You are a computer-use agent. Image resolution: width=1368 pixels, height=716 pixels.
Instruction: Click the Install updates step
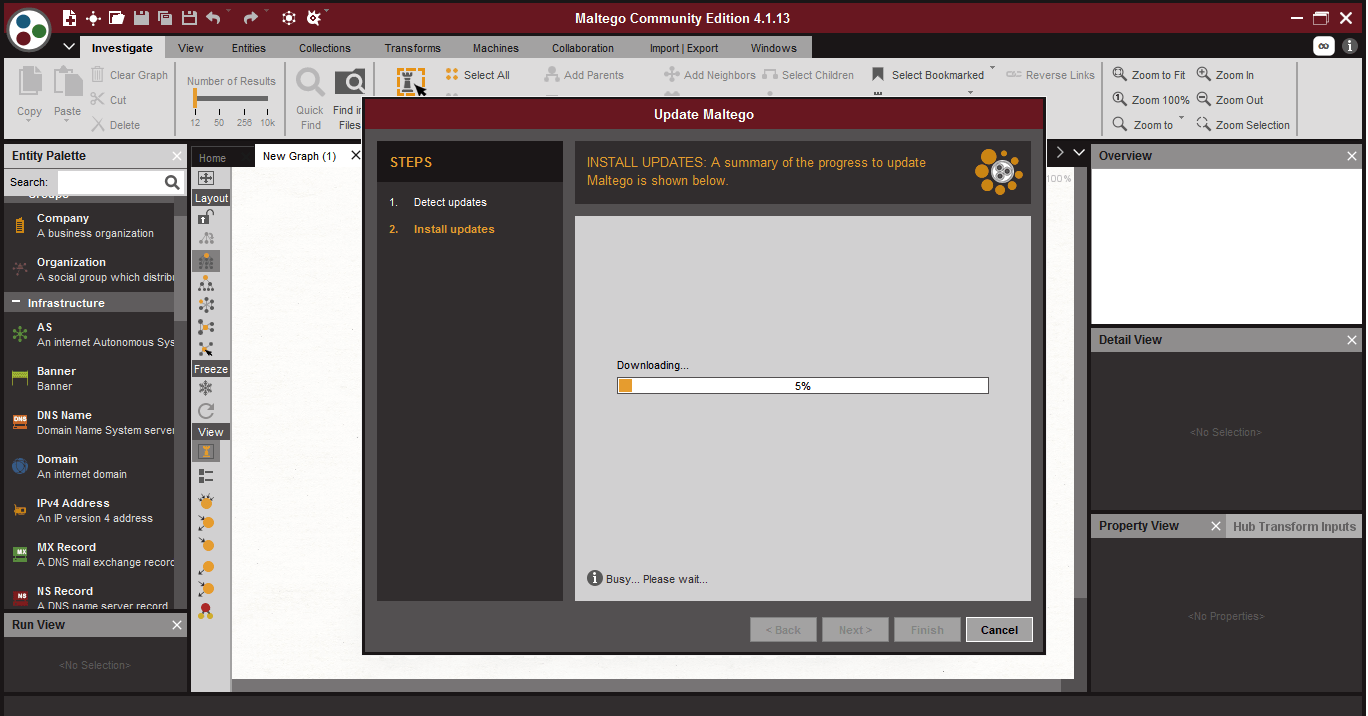454,229
